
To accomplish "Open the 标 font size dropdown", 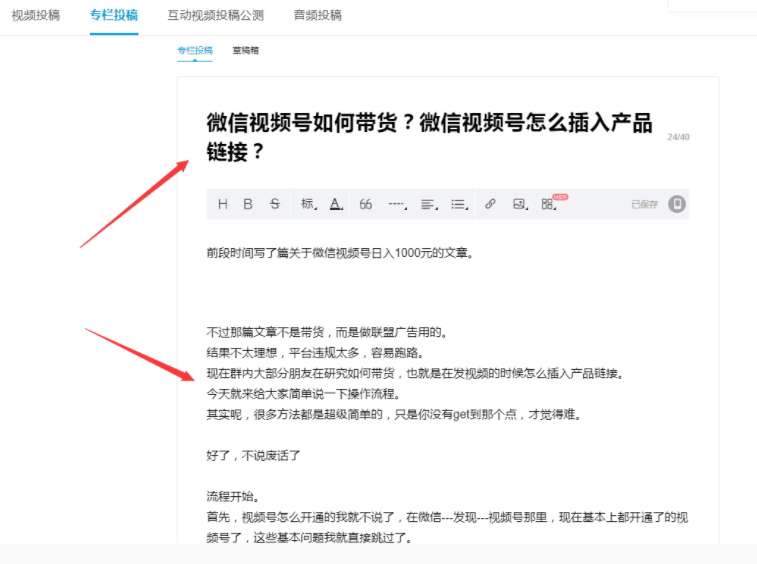I will tap(309, 204).
